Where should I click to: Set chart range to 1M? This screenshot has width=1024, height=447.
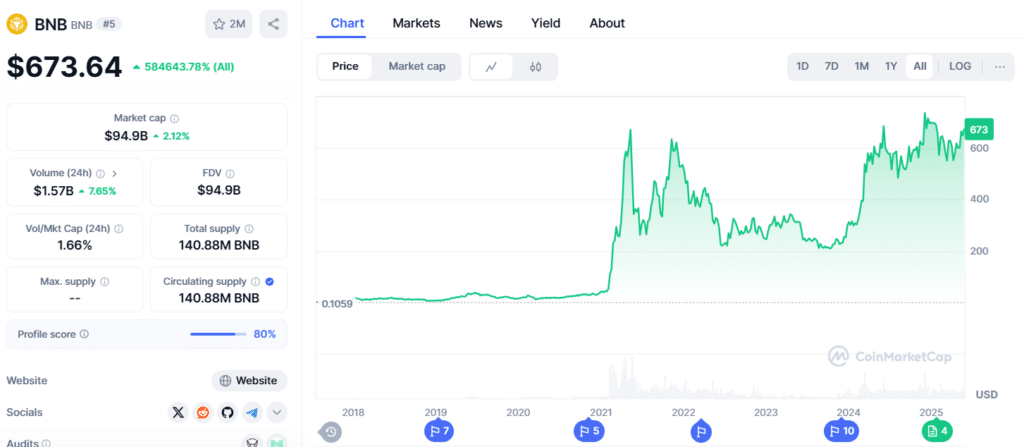tap(861, 67)
